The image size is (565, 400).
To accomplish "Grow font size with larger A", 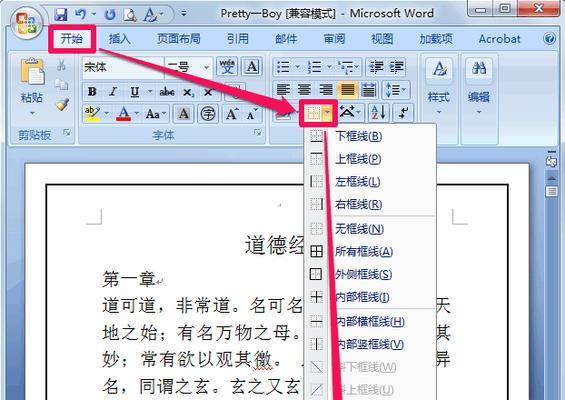I will [231, 114].
